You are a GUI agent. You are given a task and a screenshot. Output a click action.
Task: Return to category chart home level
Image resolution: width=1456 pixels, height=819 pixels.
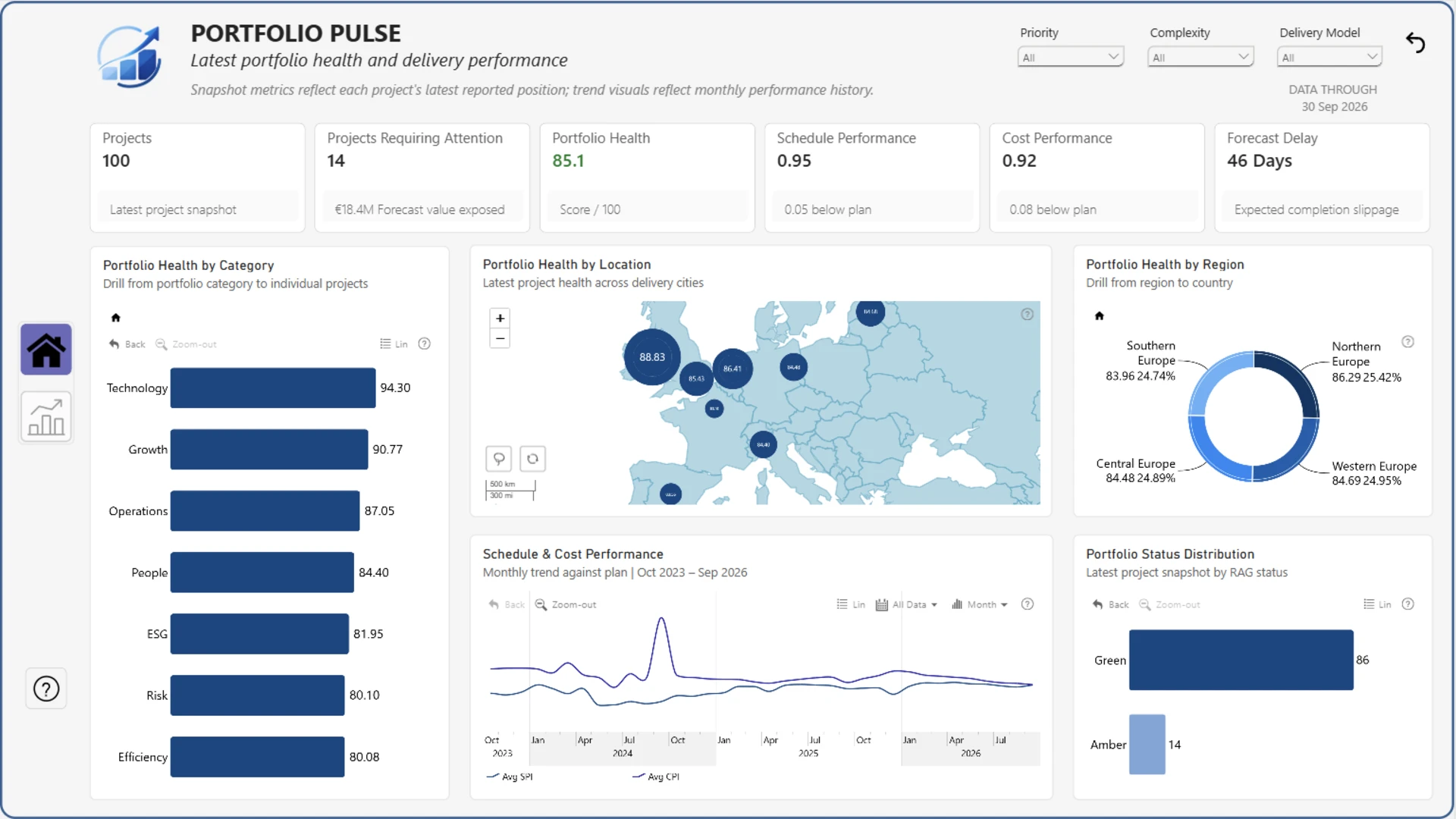(x=116, y=318)
